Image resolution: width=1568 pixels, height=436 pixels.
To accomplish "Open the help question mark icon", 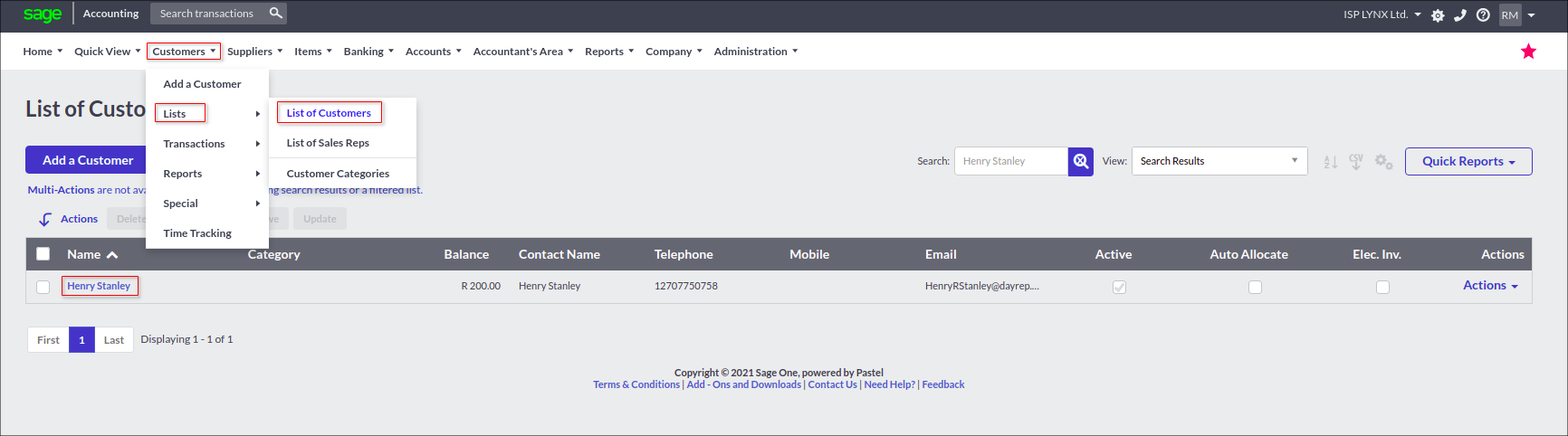I will pyautogui.click(x=1483, y=15).
